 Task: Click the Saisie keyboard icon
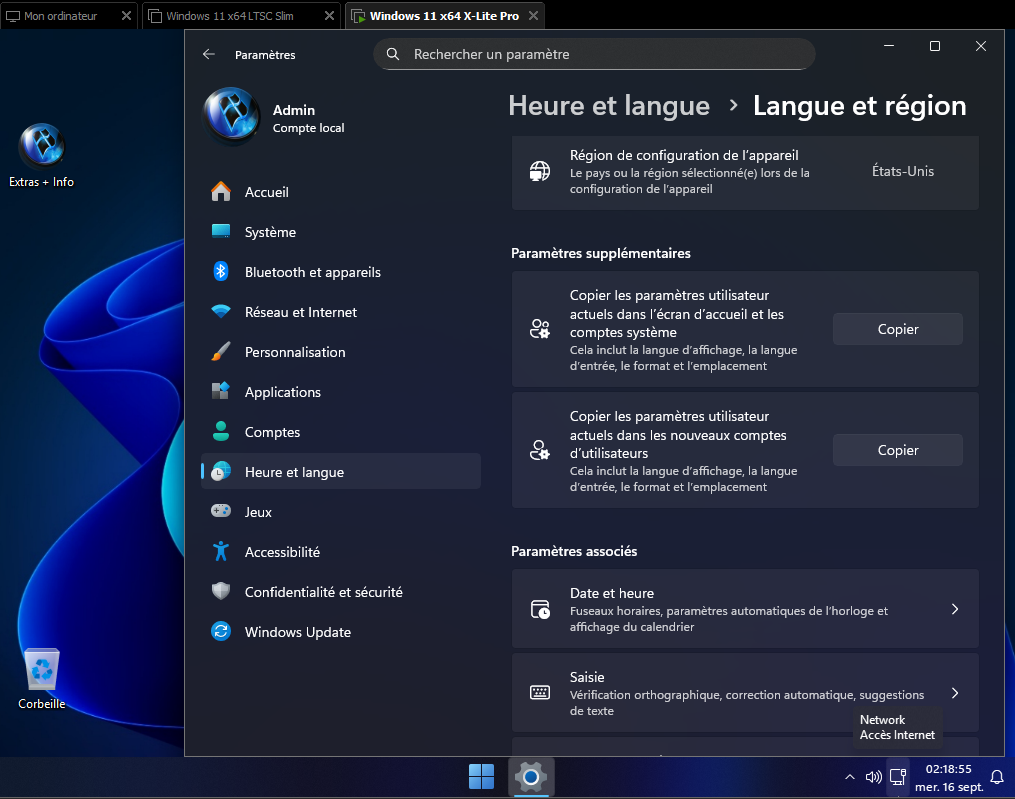click(x=540, y=693)
